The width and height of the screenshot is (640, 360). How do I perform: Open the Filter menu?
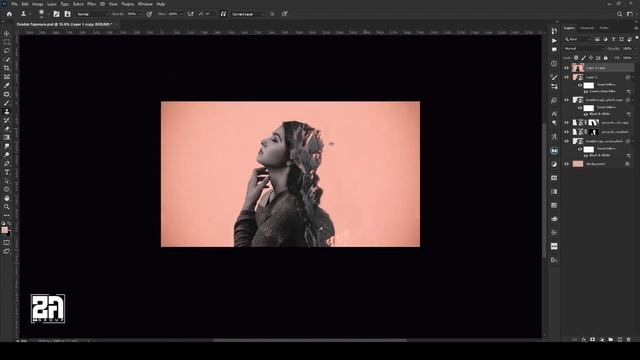(x=91, y=4)
